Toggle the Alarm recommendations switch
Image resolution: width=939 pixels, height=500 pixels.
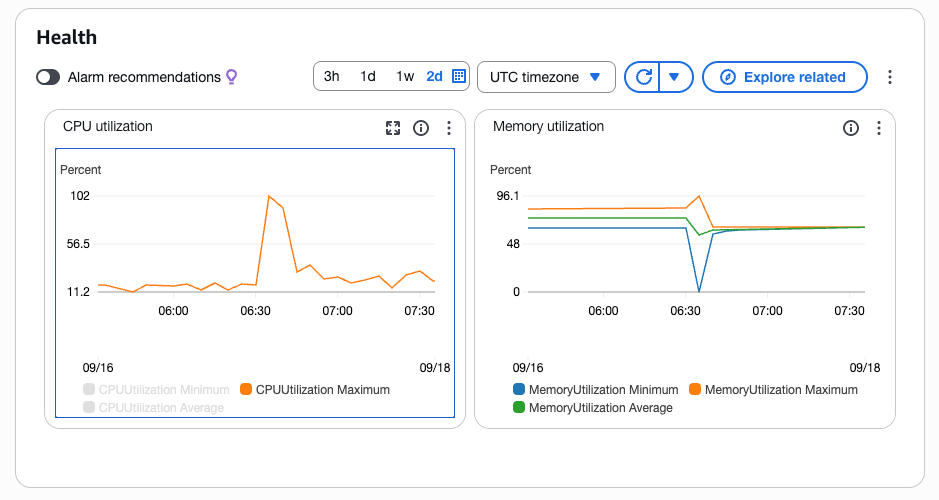48,77
